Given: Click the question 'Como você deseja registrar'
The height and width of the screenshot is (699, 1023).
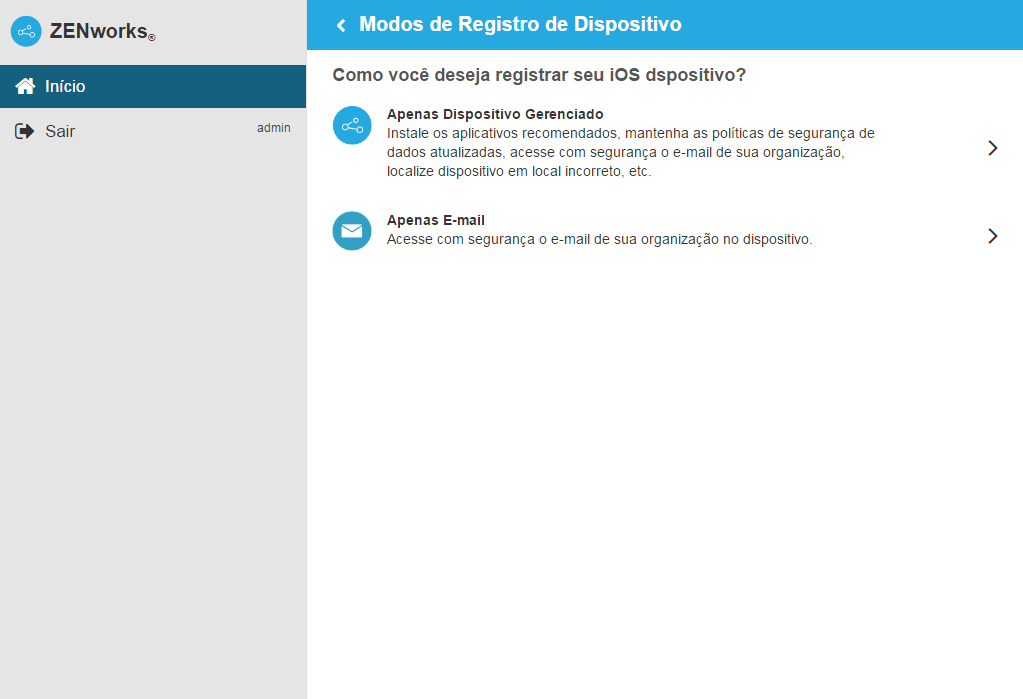Looking at the screenshot, I should click(x=539, y=75).
